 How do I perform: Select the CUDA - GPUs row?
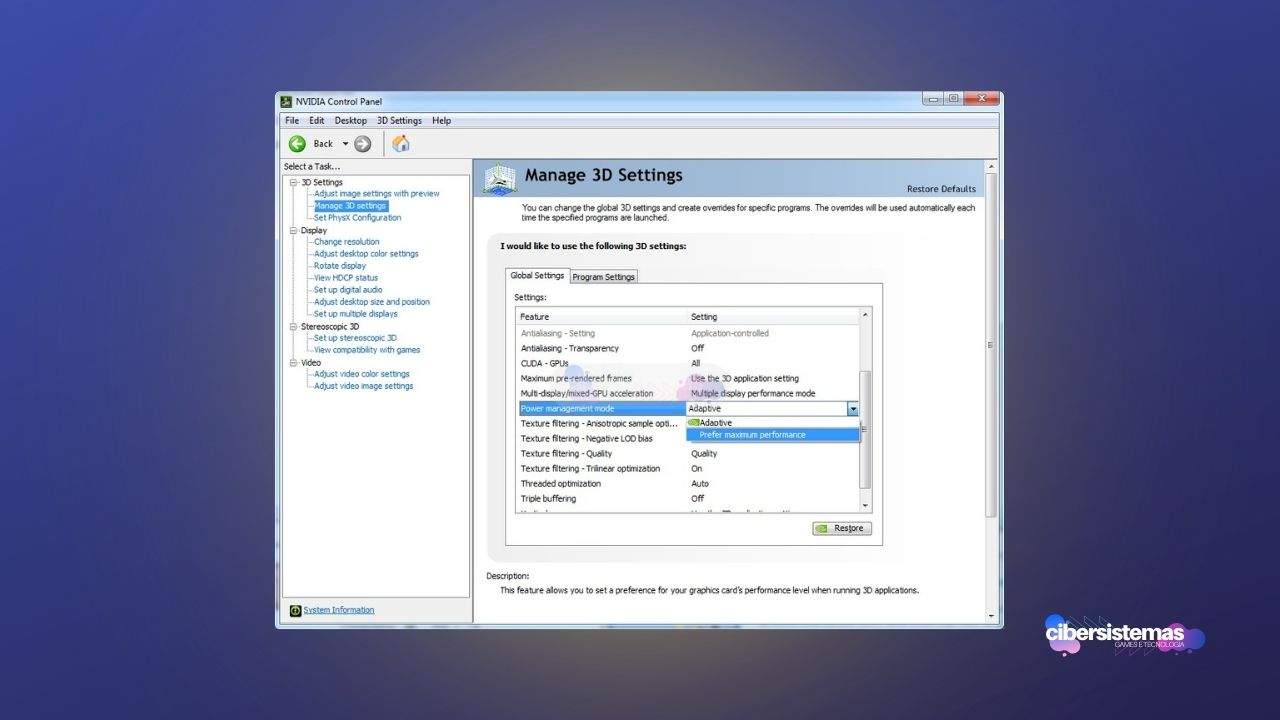(x=688, y=363)
